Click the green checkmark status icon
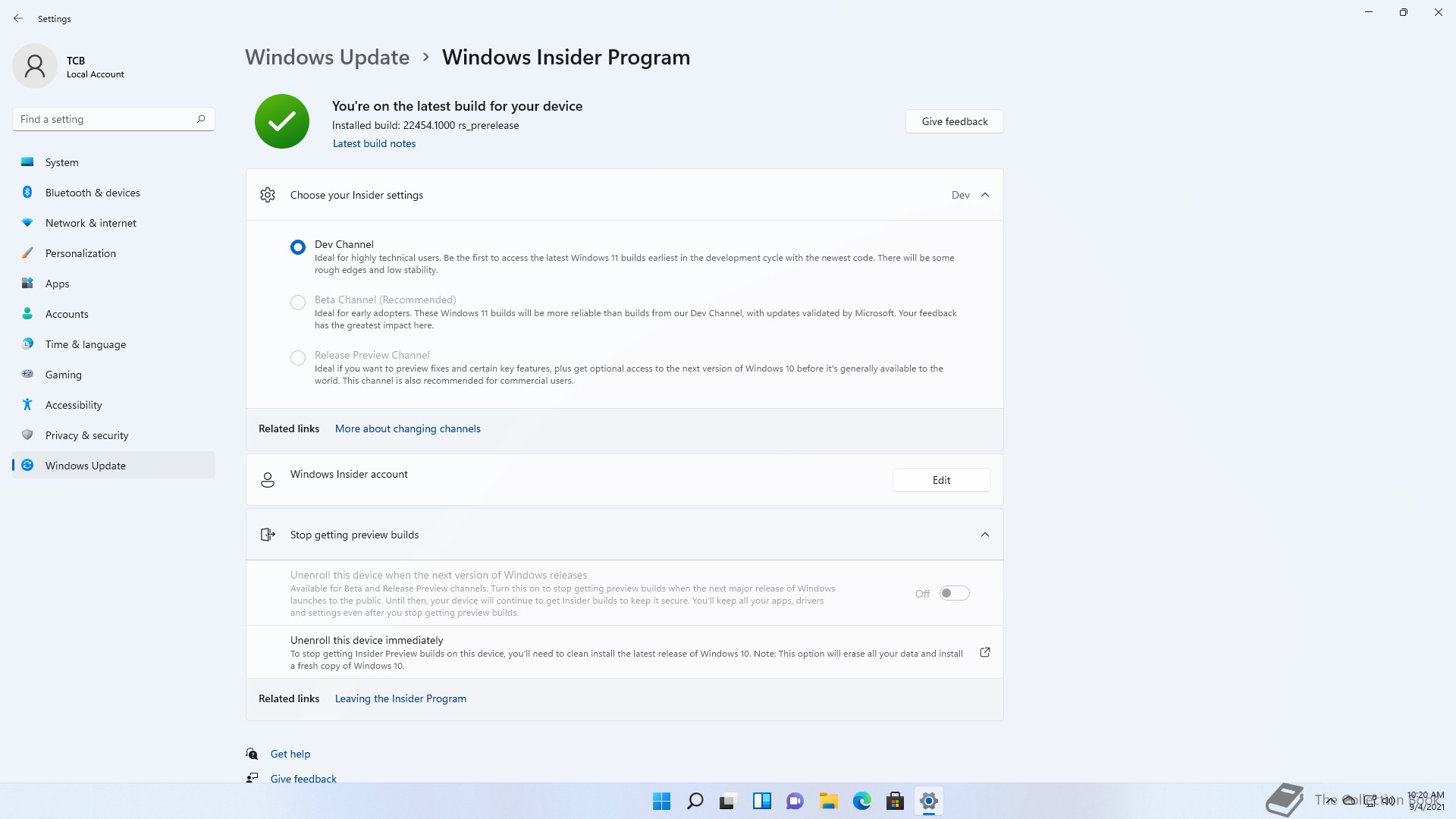The height and width of the screenshot is (819, 1456). click(x=282, y=121)
